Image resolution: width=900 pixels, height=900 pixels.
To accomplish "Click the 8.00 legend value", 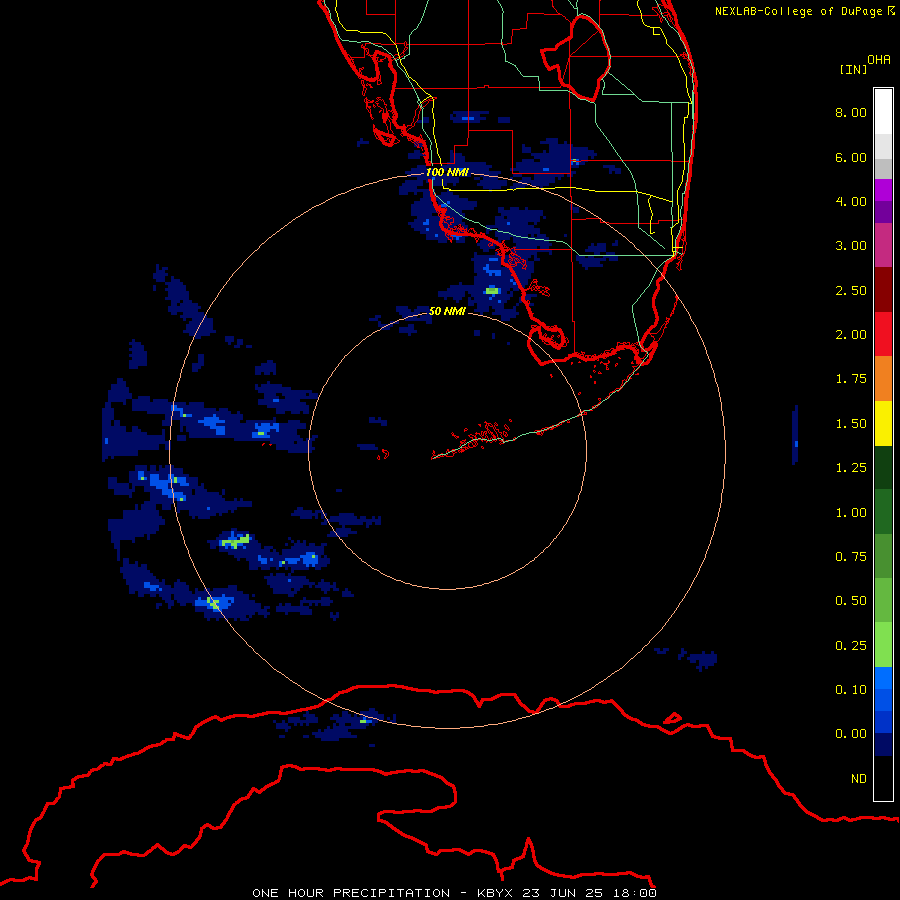I will [x=851, y=112].
